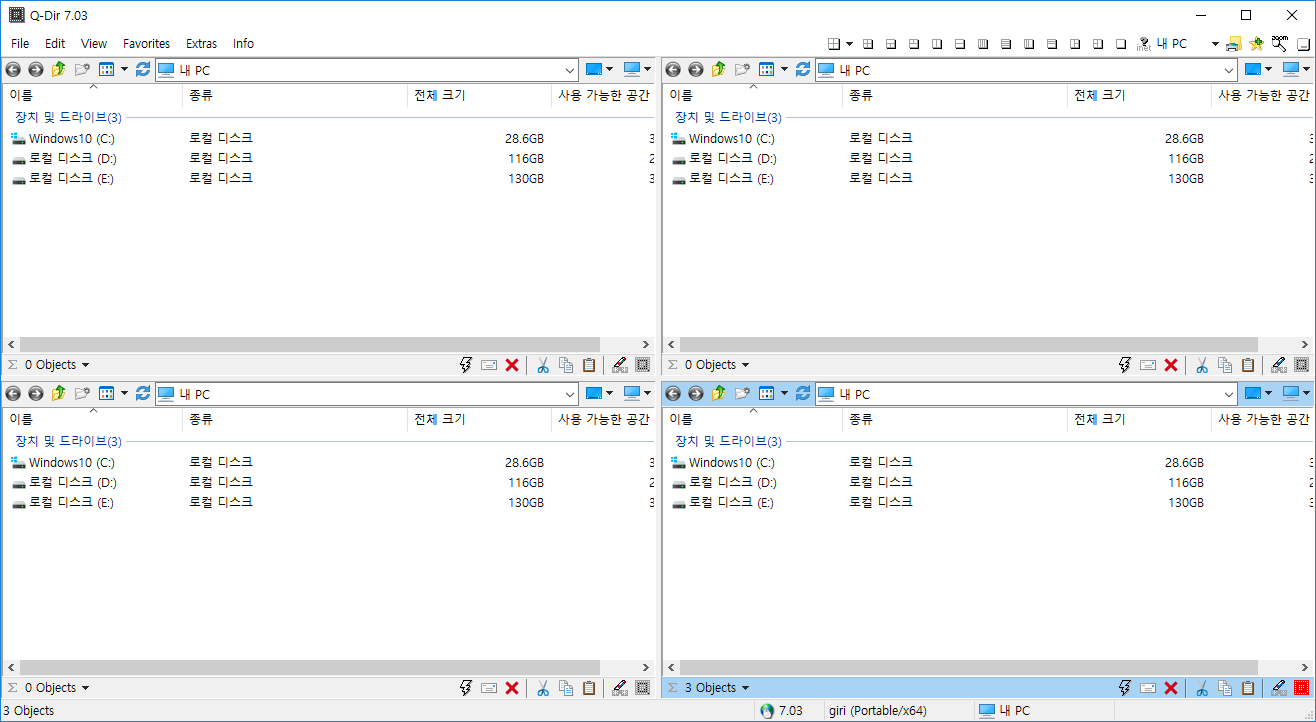Click scroll right arrow in top-right pane
This screenshot has height=722, width=1316.
[x=1305, y=344]
